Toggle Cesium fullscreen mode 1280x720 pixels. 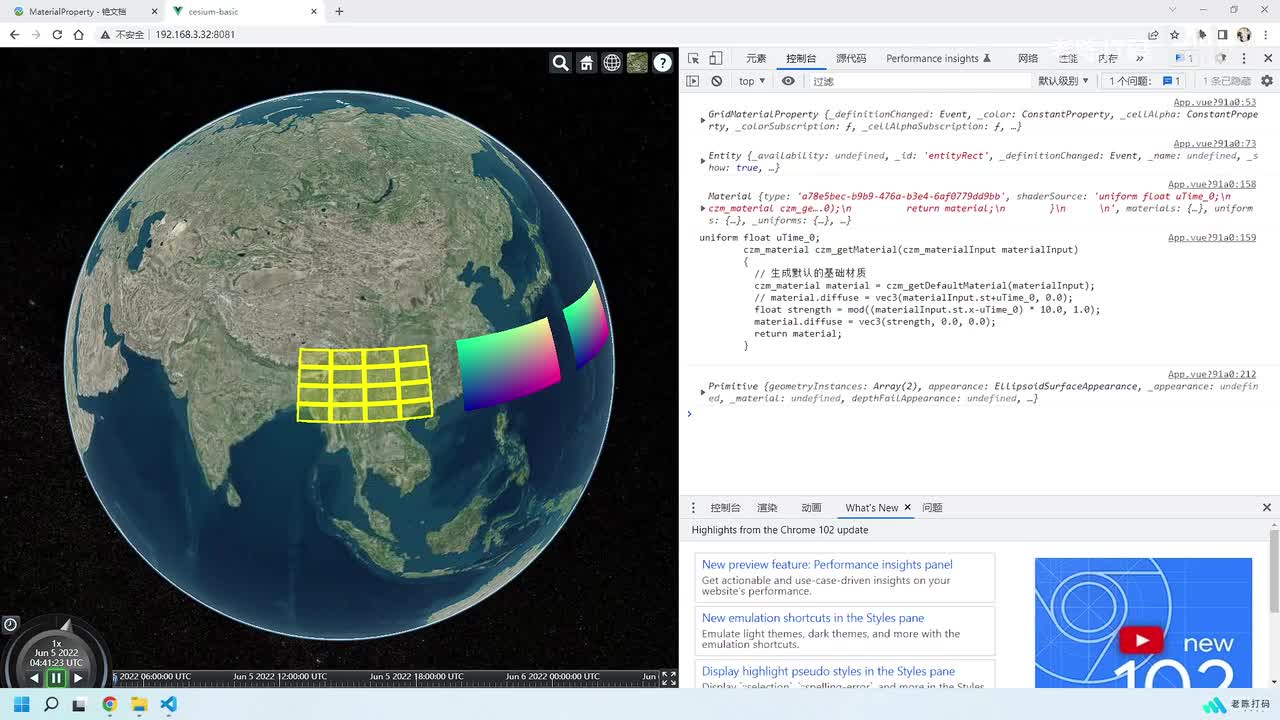pyautogui.click(x=669, y=678)
